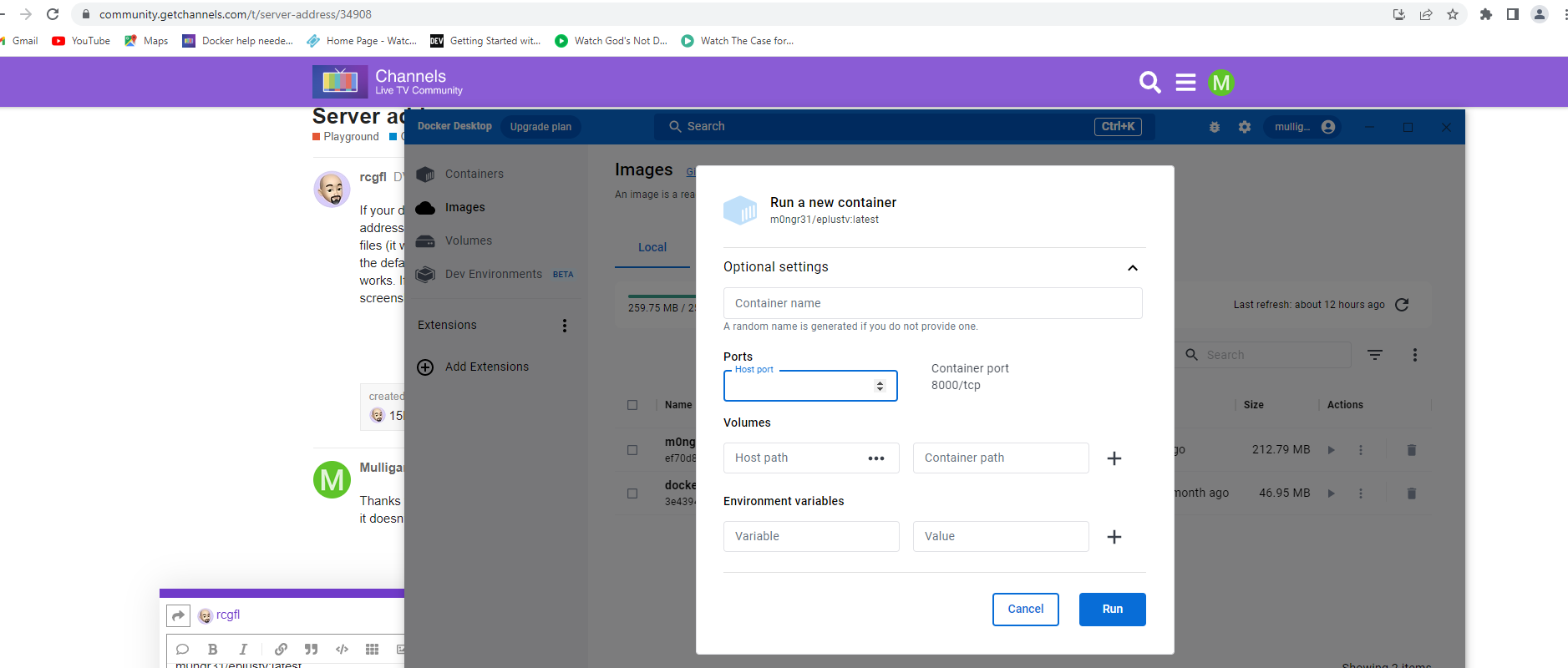Click the Channels forum search icon

[x=1149, y=83]
